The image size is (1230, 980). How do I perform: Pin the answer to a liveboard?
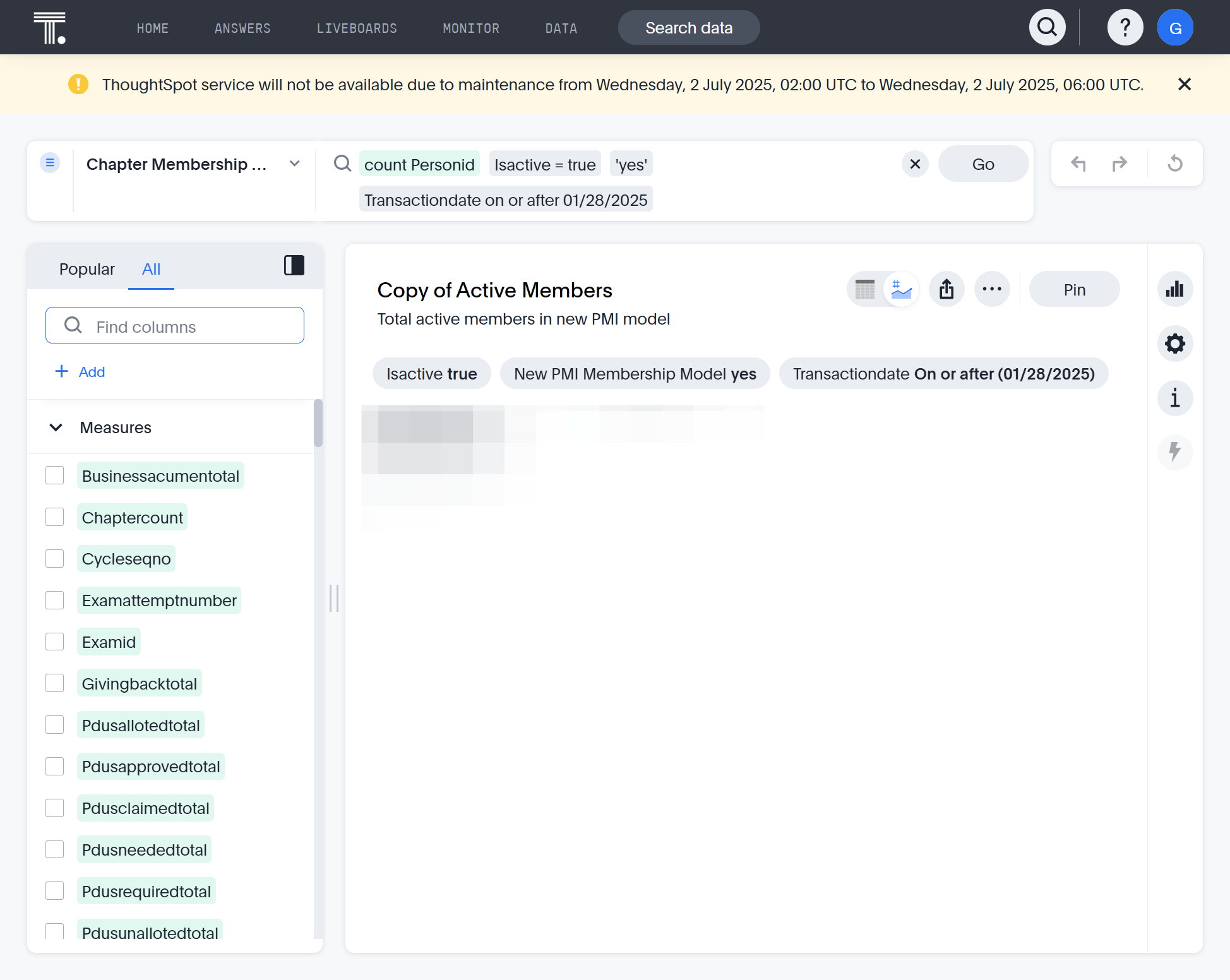point(1074,289)
